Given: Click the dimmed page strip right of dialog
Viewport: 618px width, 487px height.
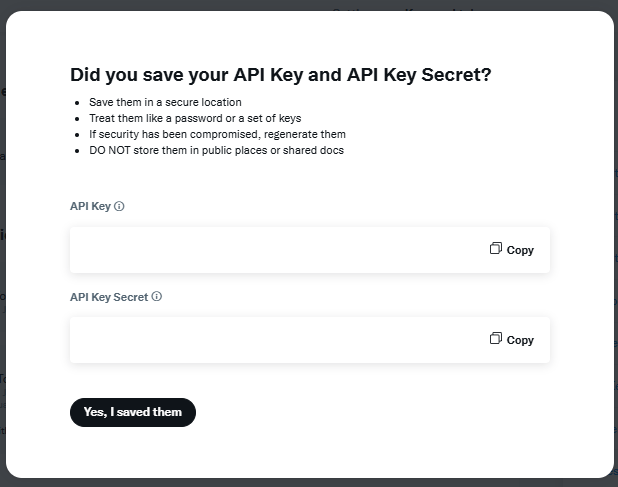Looking at the screenshot, I should click(x=616, y=244).
